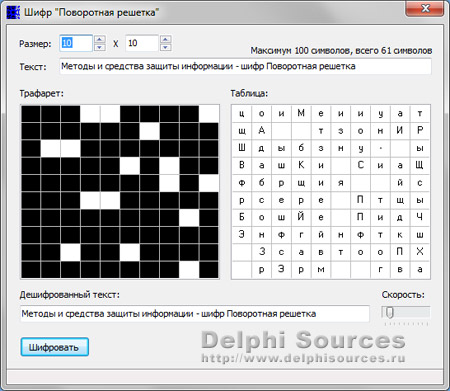The height and width of the screenshot is (391, 450).
Task: Select the Дешифрованный текст output field
Action: click(195, 314)
